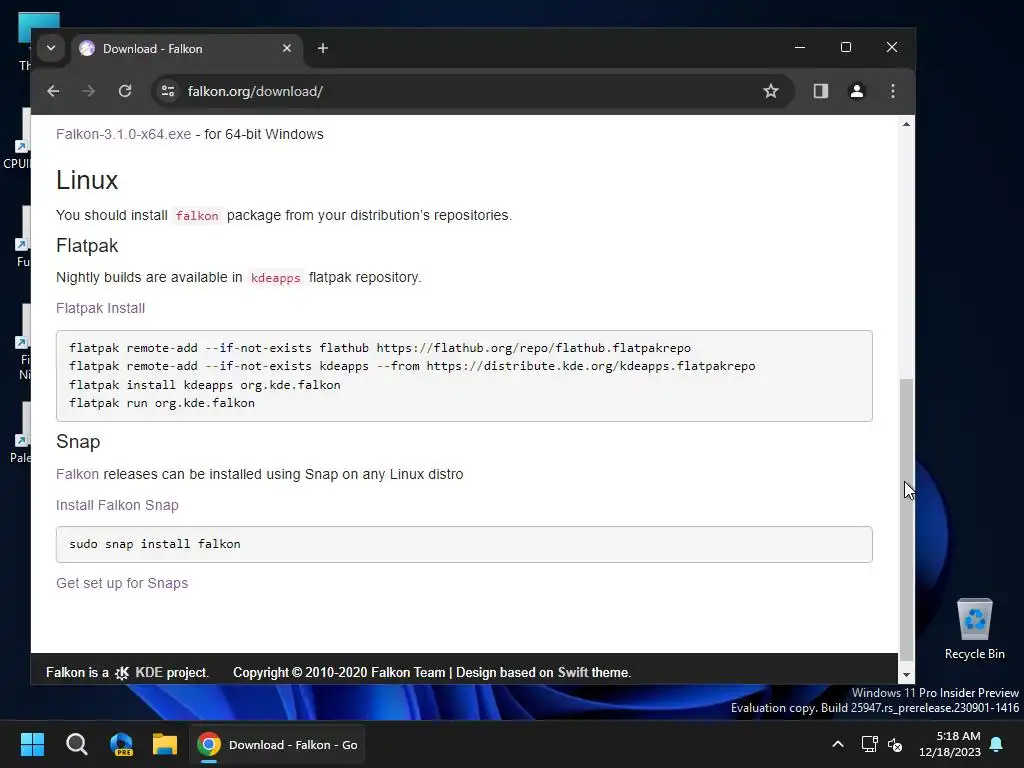Click the falkon package code label
Screen dimensions: 1024x768
click(x=197, y=216)
